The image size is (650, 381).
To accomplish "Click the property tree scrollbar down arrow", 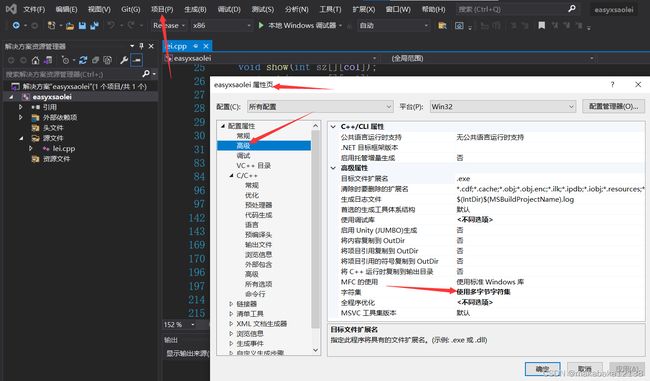I will (x=315, y=350).
